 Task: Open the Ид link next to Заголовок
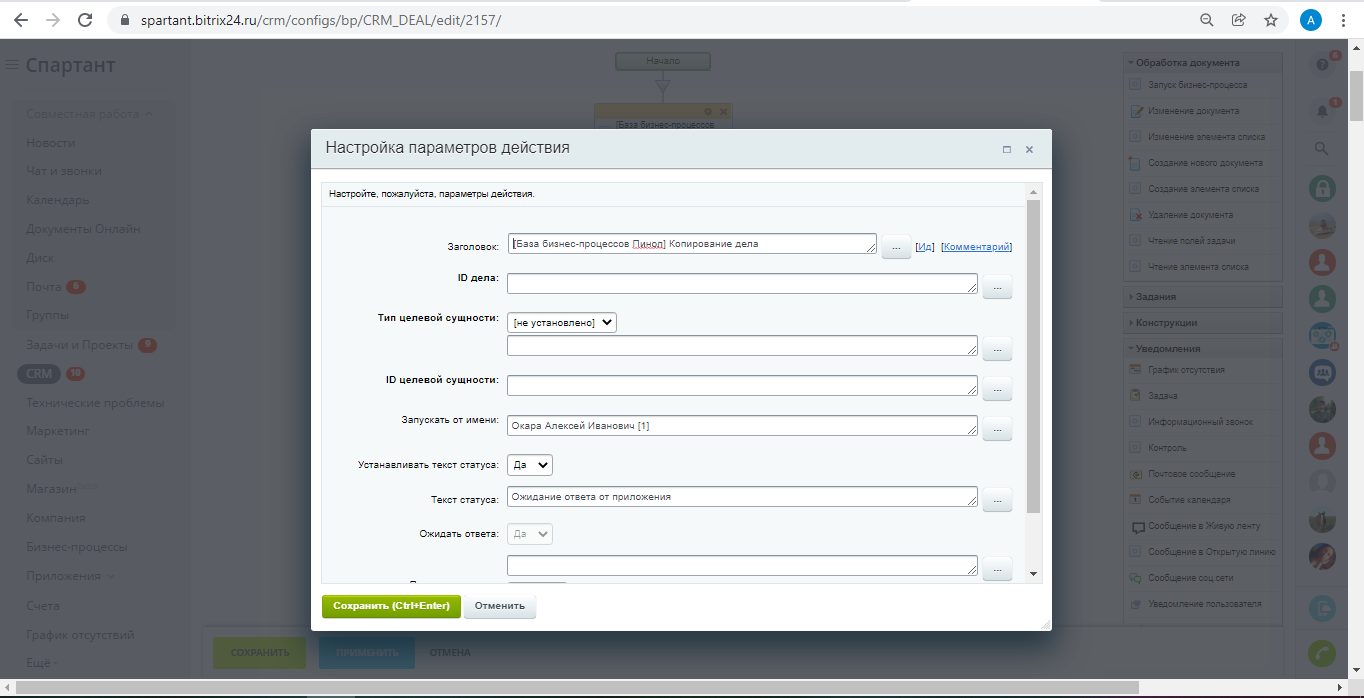tap(926, 247)
